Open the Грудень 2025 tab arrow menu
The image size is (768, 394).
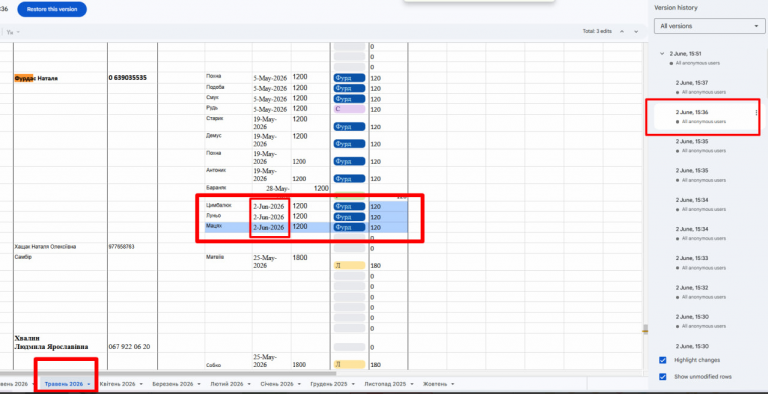(353, 384)
